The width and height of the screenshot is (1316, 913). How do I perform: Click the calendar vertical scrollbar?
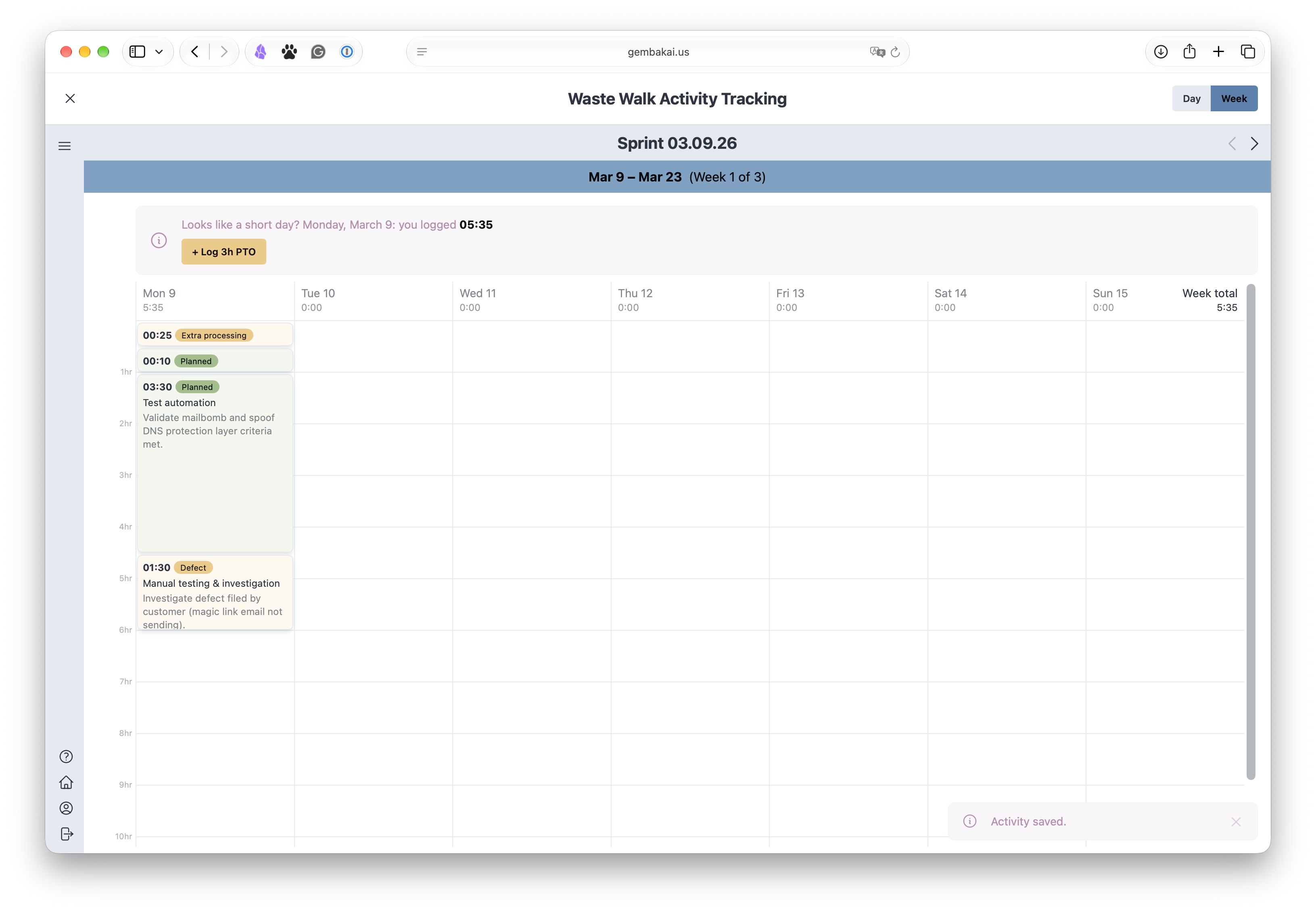coord(1251,532)
